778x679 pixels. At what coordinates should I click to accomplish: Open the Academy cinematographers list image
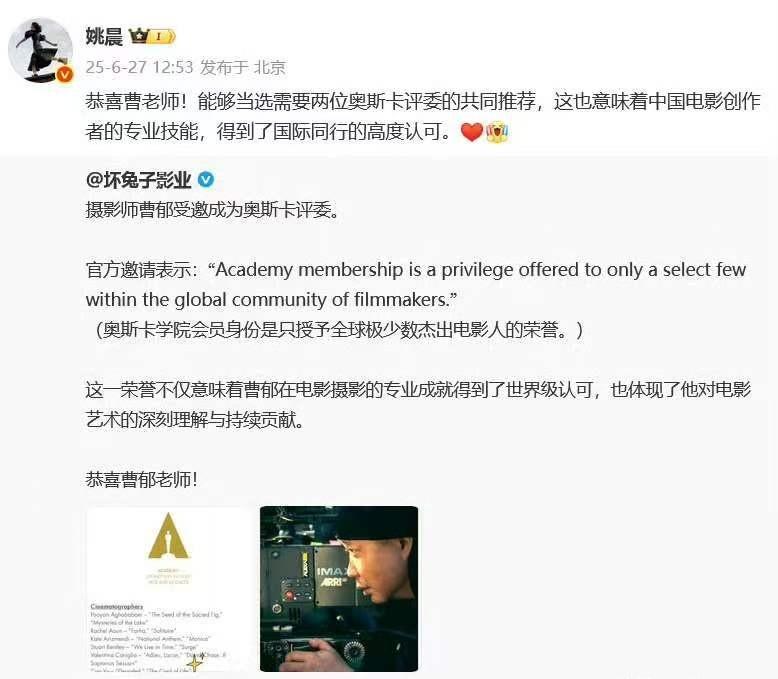(x=169, y=589)
